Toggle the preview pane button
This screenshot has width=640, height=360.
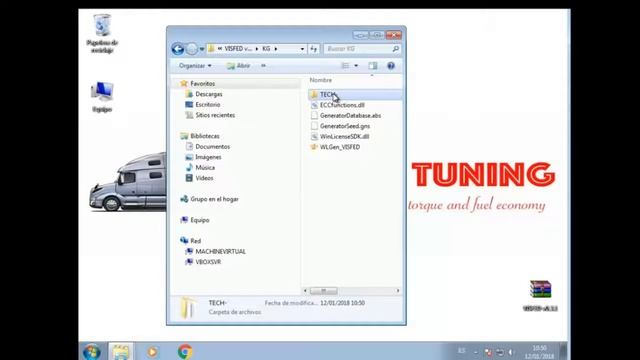coord(373,66)
